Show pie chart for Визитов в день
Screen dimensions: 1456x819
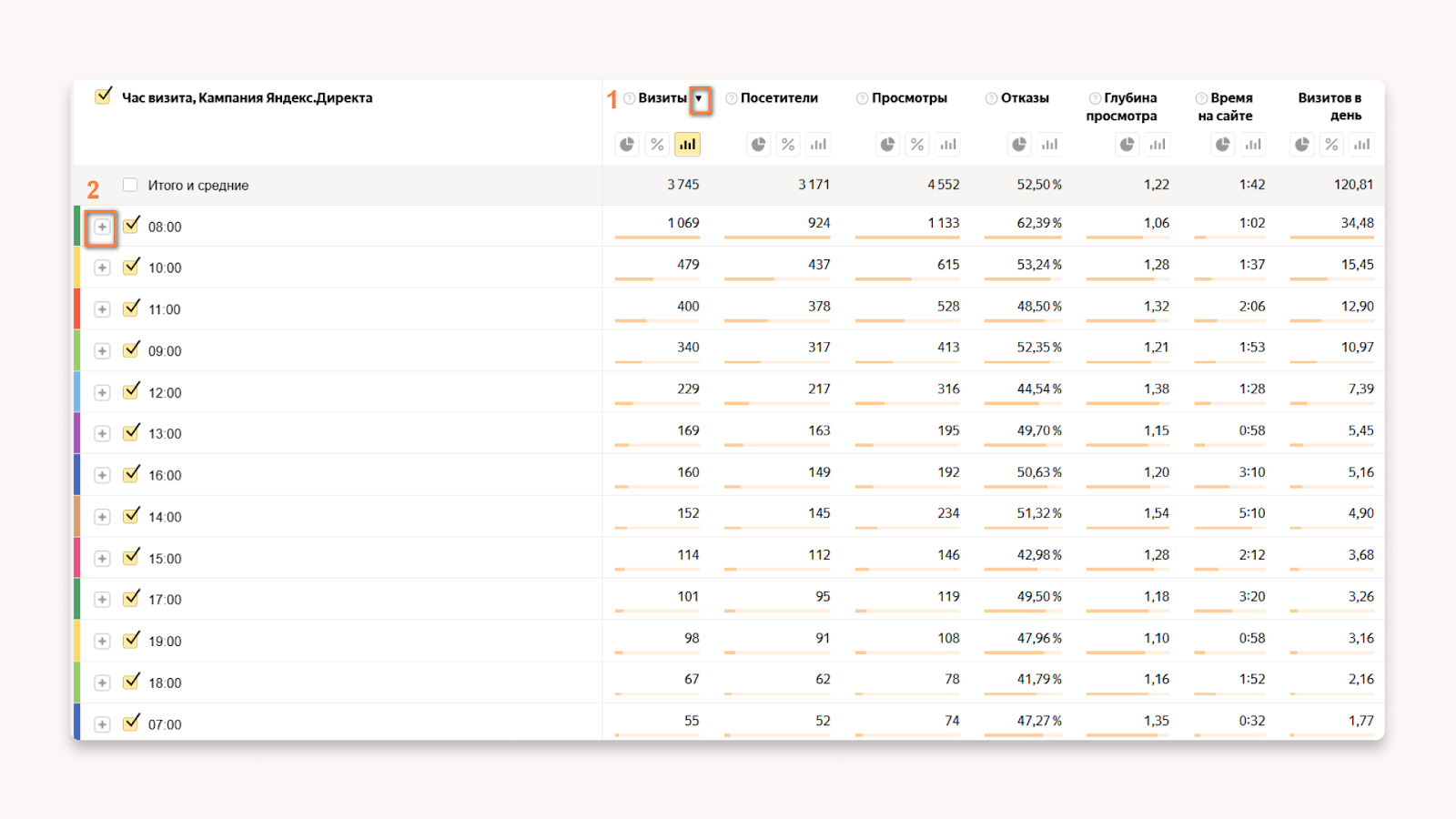tap(1302, 144)
